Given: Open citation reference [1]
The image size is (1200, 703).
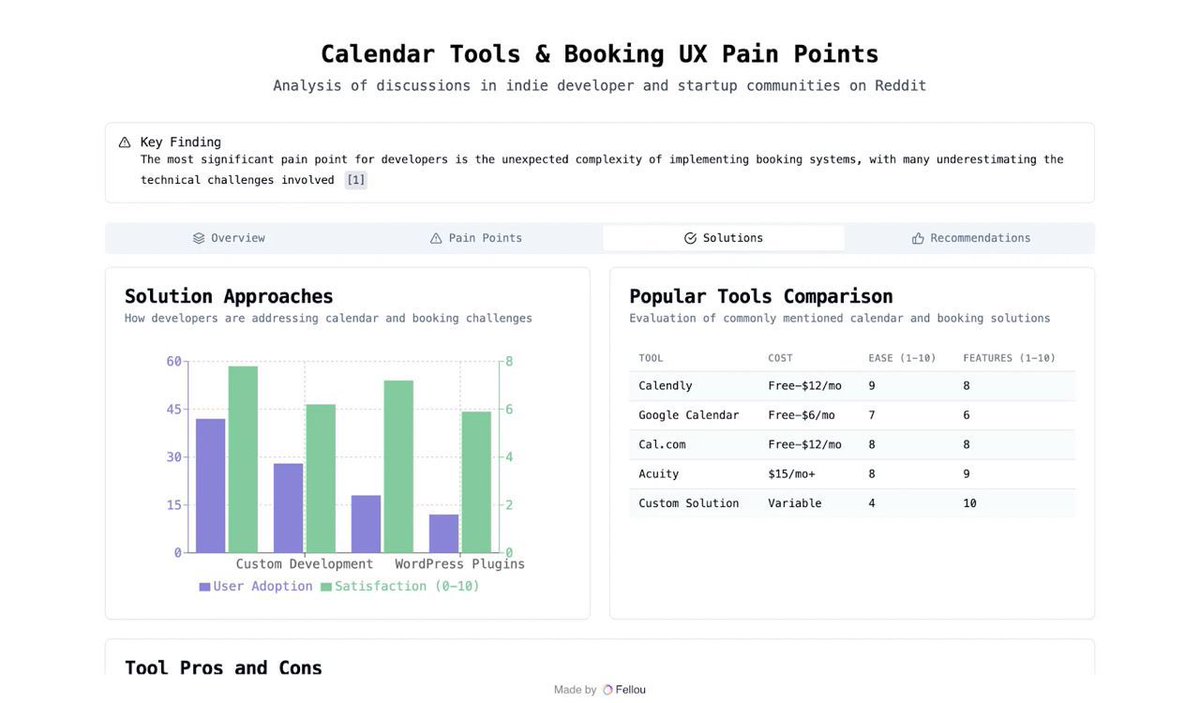Looking at the screenshot, I should (356, 180).
